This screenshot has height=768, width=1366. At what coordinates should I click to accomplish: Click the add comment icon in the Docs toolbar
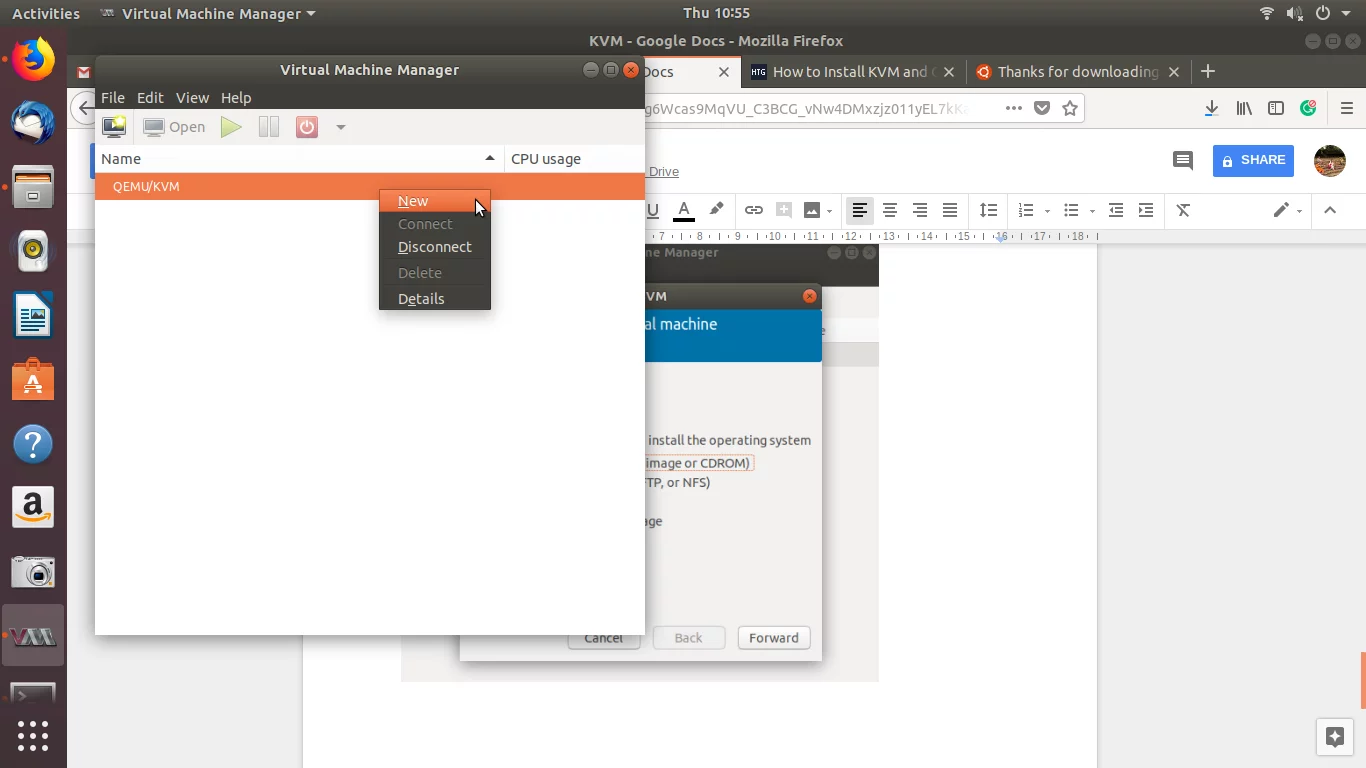pos(784,210)
